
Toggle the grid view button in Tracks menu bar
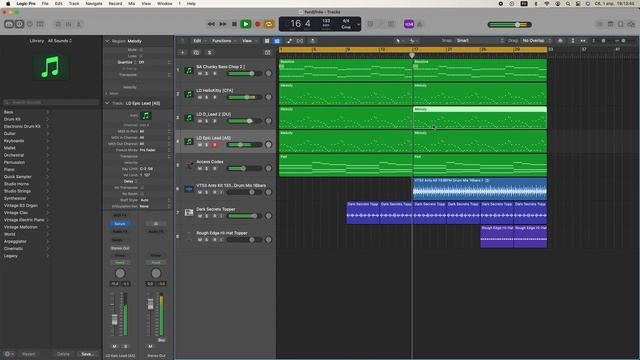tap(267, 41)
